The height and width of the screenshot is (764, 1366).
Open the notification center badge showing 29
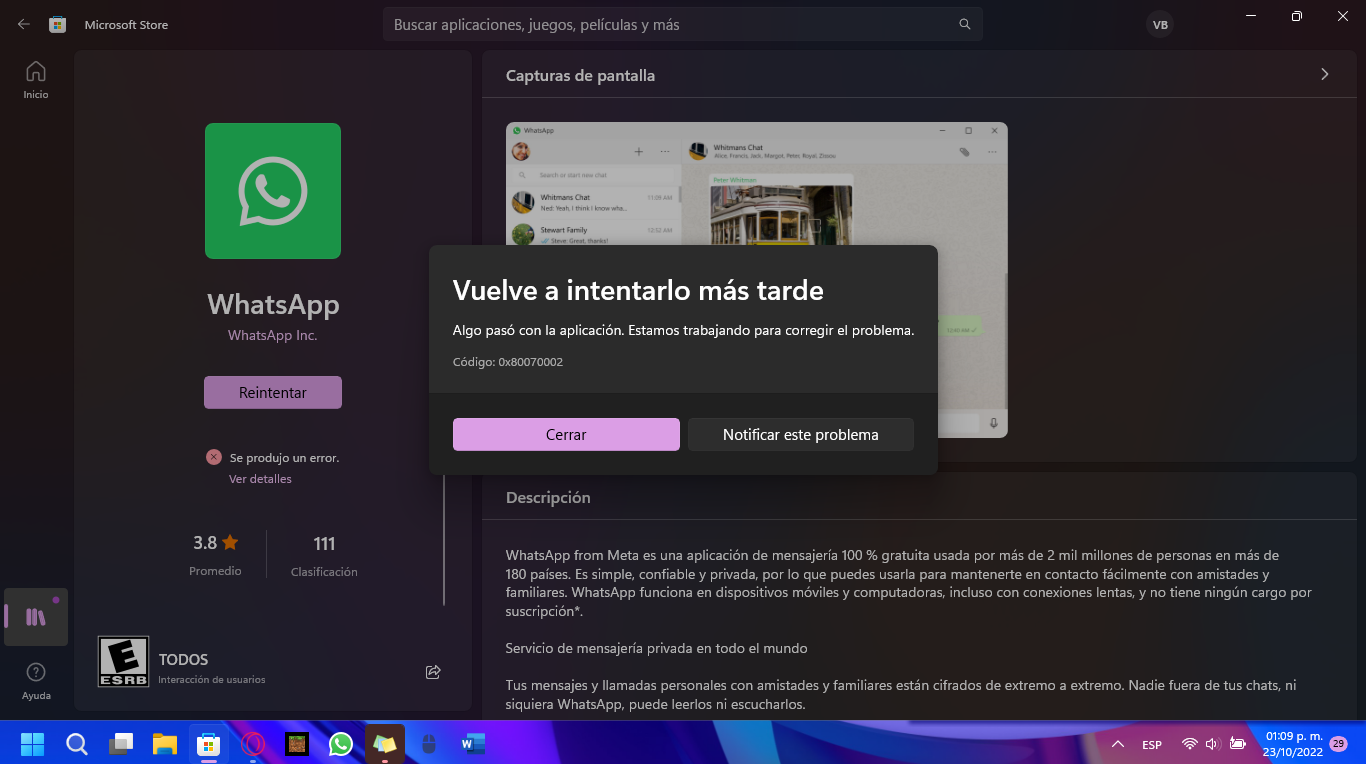(1339, 744)
